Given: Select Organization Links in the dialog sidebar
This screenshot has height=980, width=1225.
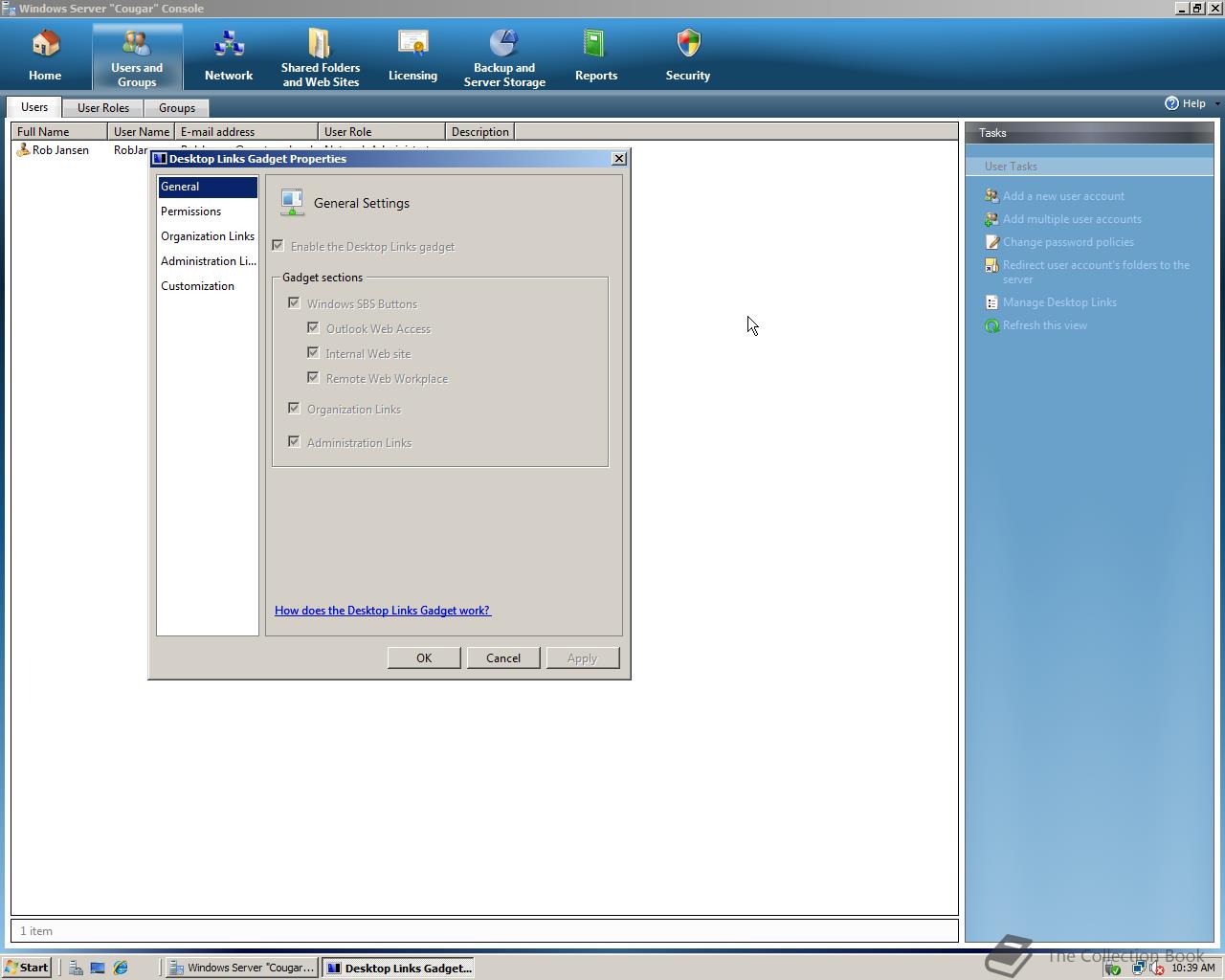Looking at the screenshot, I should click(208, 236).
